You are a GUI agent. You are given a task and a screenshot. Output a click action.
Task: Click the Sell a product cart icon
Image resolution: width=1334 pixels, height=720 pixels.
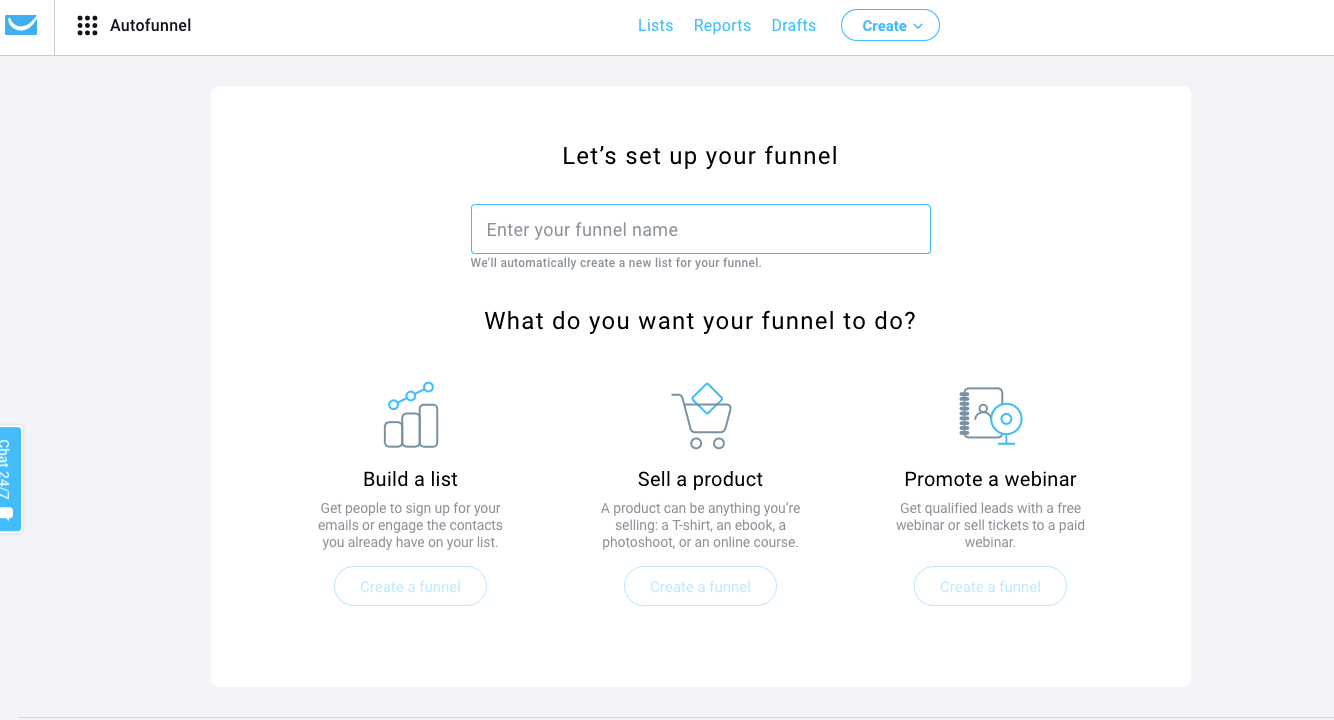coord(701,415)
